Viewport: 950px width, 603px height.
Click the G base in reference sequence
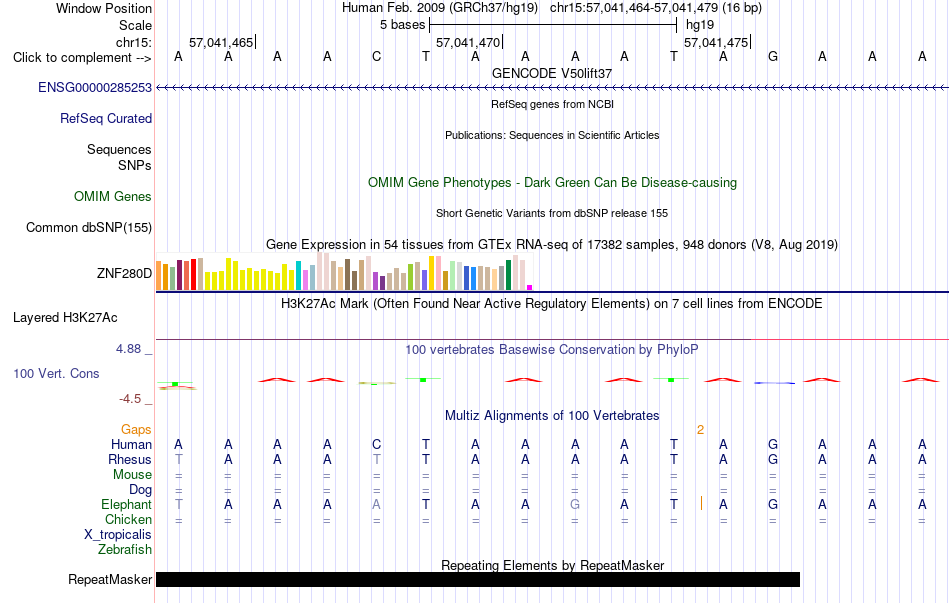pyautogui.click(x=772, y=57)
